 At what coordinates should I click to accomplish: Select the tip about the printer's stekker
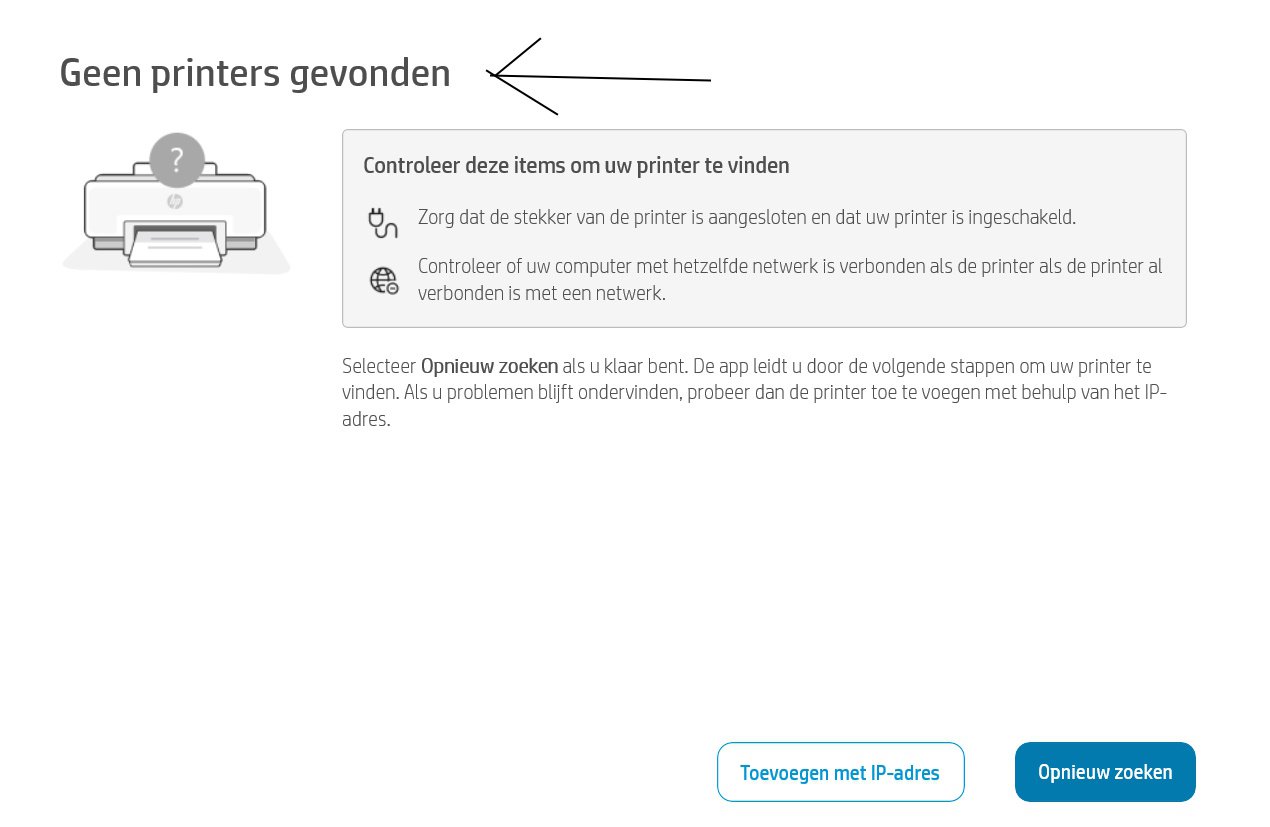click(746, 217)
